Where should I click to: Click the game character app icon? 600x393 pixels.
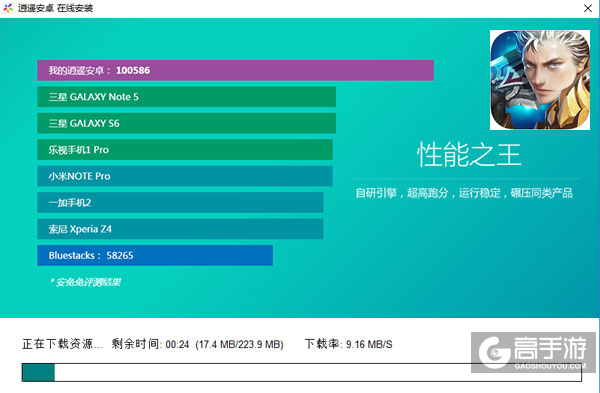coord(540,80)
